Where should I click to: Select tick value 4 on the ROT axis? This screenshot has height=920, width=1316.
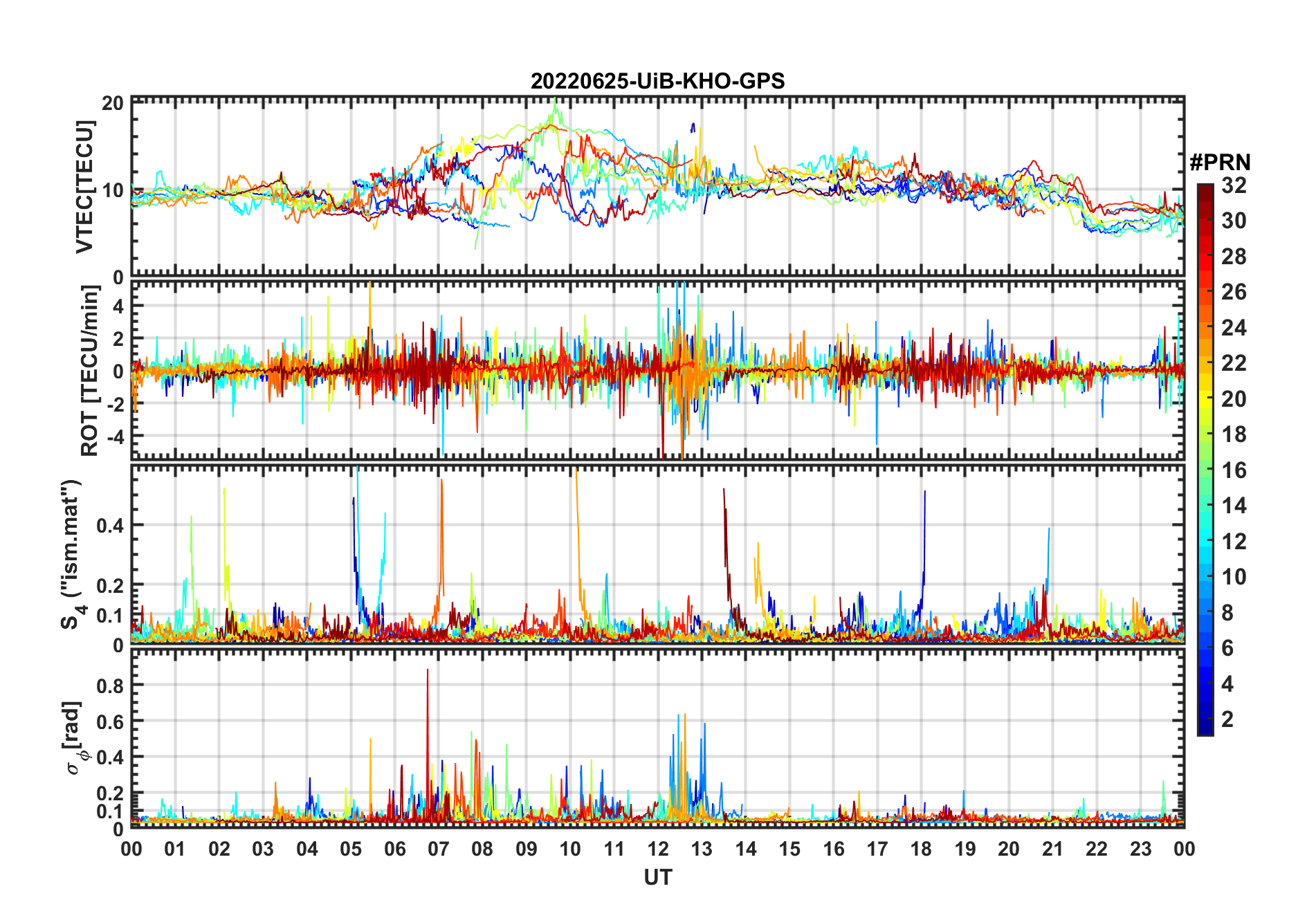(x=118, y=306)
